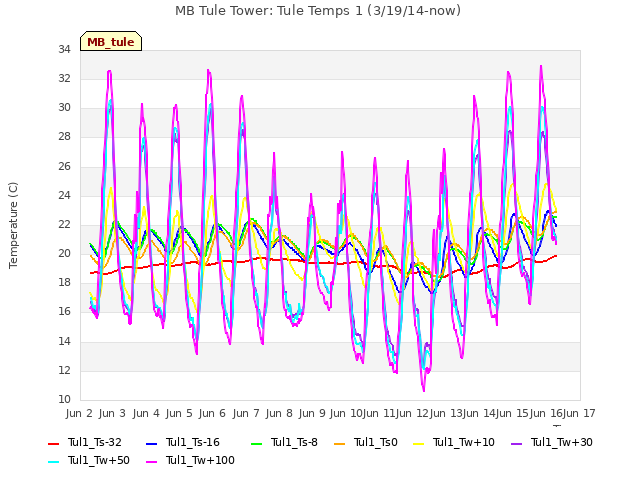The image size is (640, 480).
Task: Click the Jun 4 x-axis tick label
Action: pos(146,413)
